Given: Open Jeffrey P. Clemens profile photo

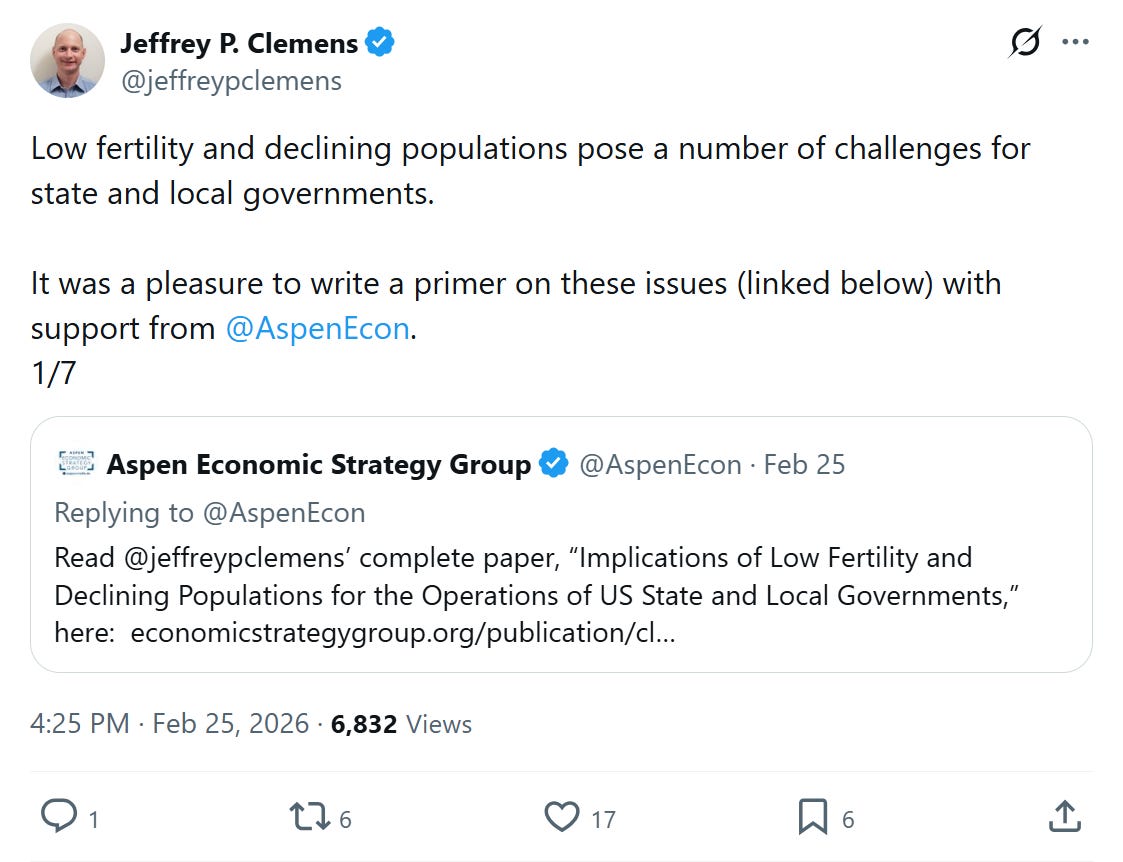Looking at the screenshot, I should [68, 61].
